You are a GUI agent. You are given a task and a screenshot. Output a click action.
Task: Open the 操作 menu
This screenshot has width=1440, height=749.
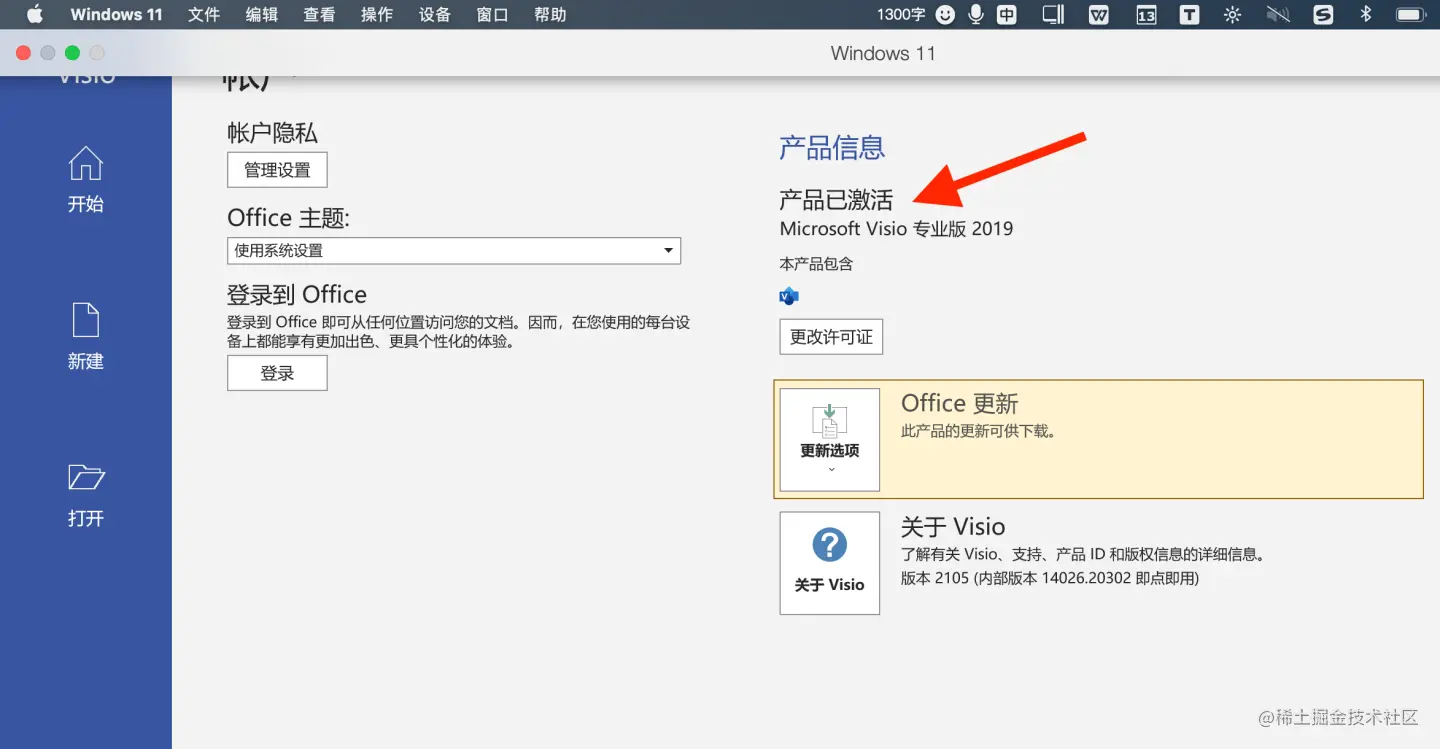377,14
